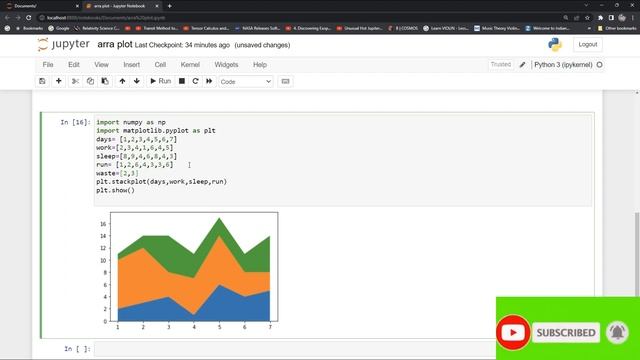Screen dimensions: 640x360
Task: Open the Help menu
Action: 260,64
